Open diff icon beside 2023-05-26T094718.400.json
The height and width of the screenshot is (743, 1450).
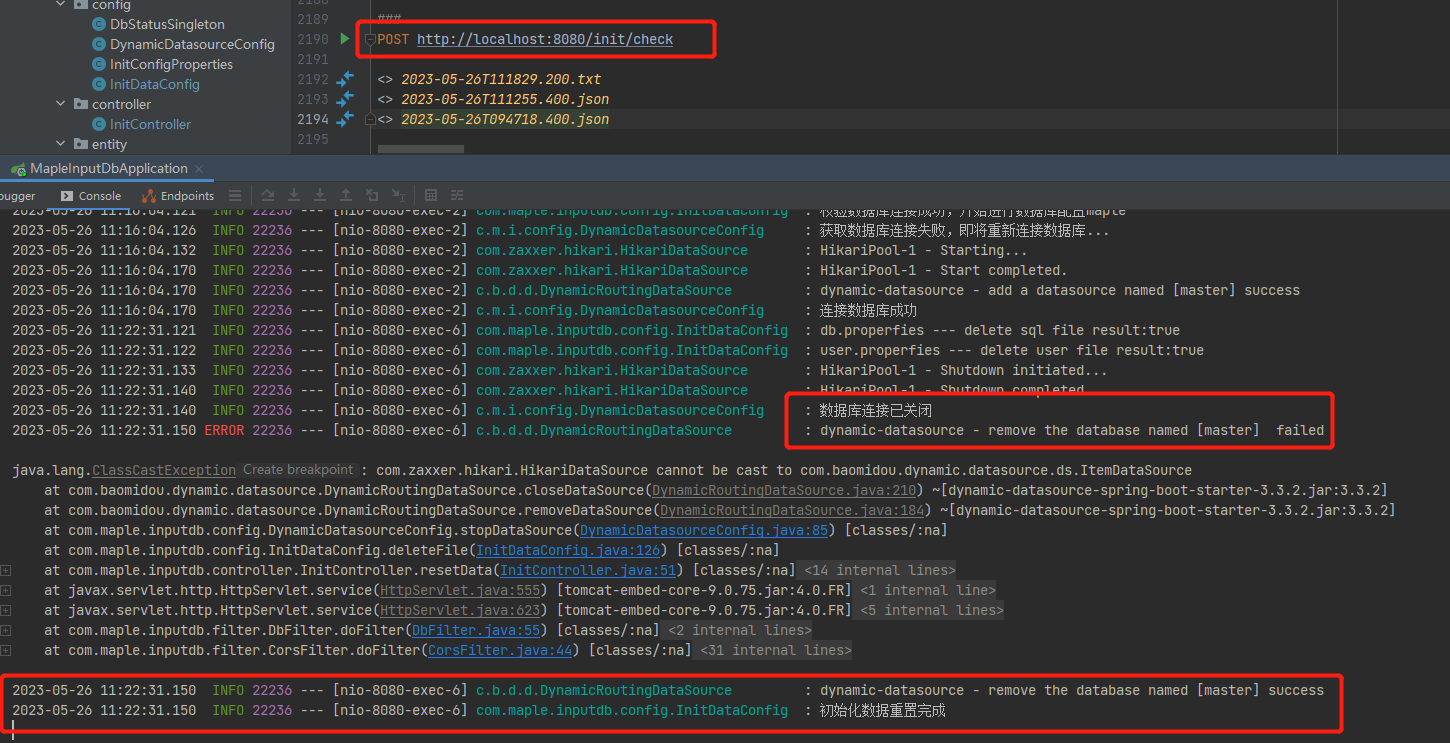(x=345, y=119)
